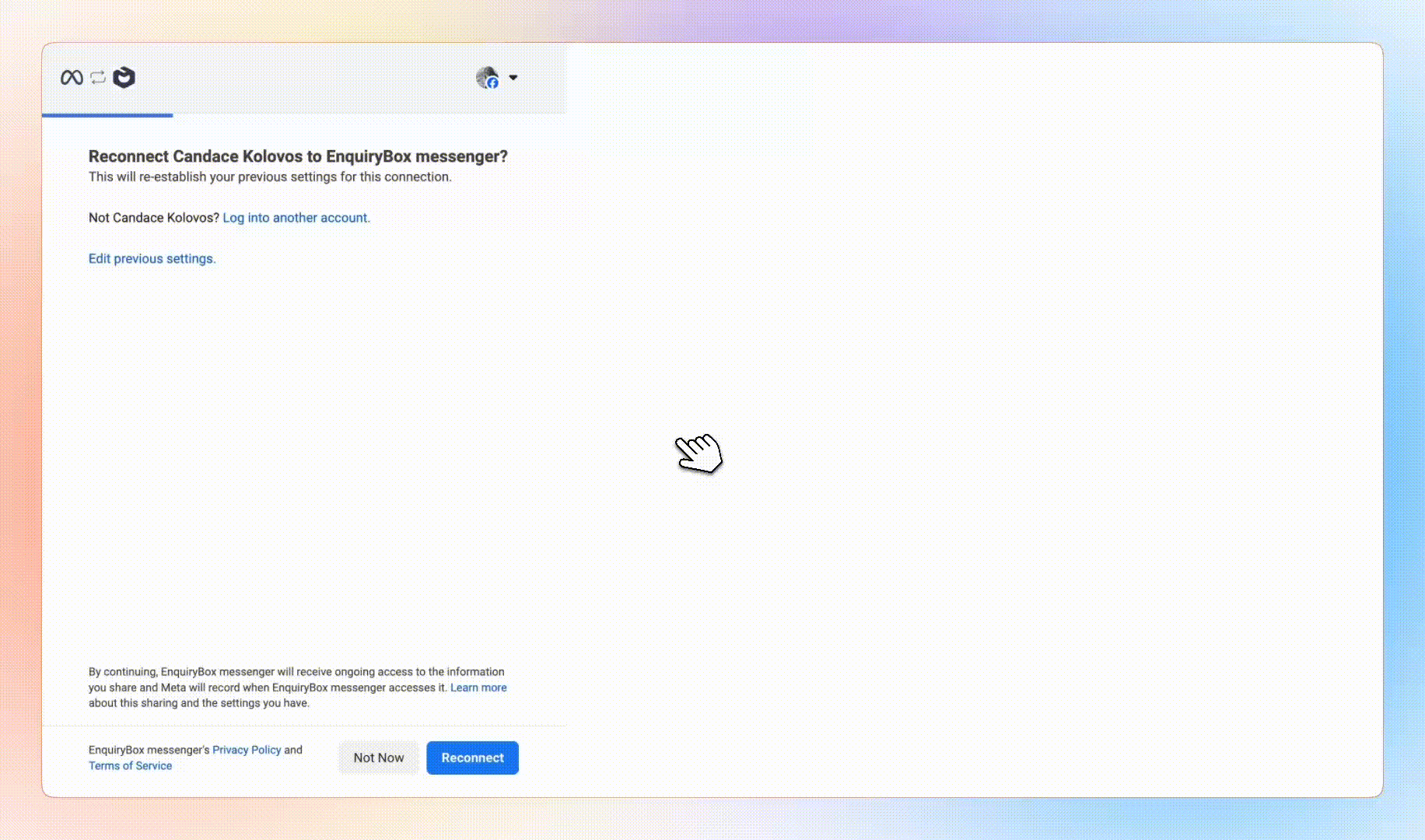Click the EnquiryBox app logo icon
The width and height of the screenshot is (1425, 840).
(124, 78)
